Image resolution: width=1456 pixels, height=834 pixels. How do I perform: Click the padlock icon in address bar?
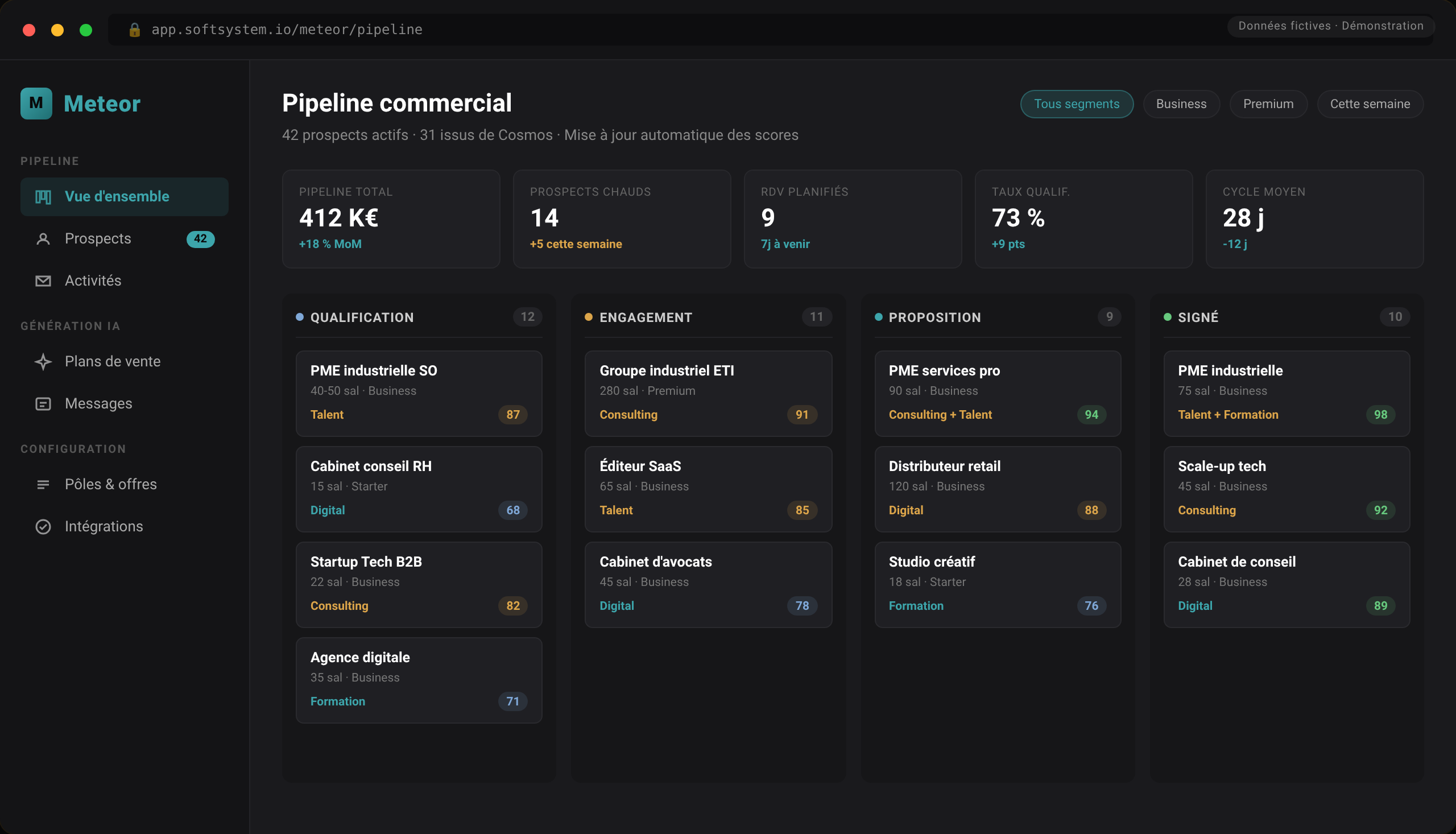click(x=135, y=29)
